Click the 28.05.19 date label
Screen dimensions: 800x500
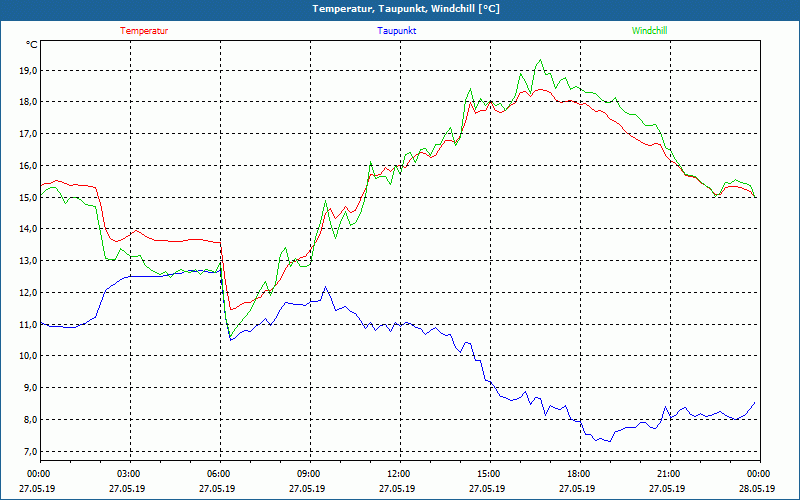(758, 488)
